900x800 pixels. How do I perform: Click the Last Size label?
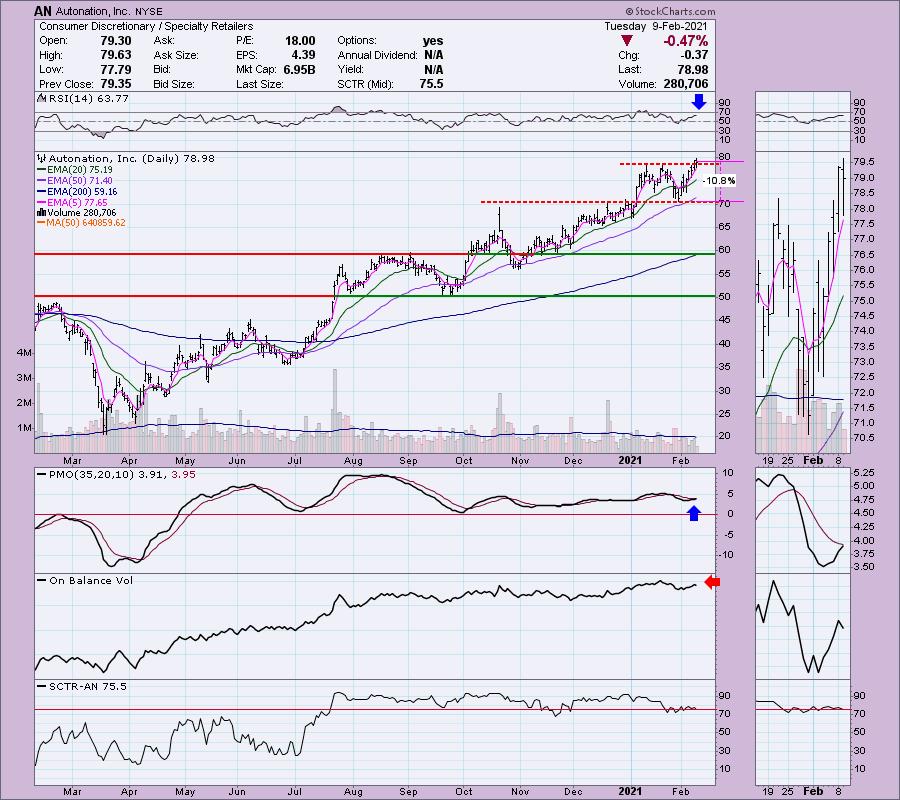pos(259,84)
